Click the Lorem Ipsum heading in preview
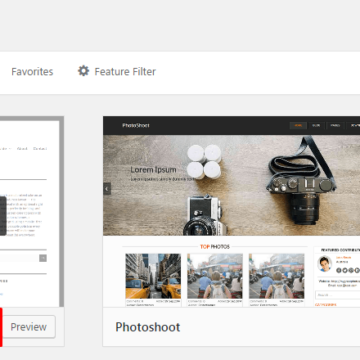 153,169
